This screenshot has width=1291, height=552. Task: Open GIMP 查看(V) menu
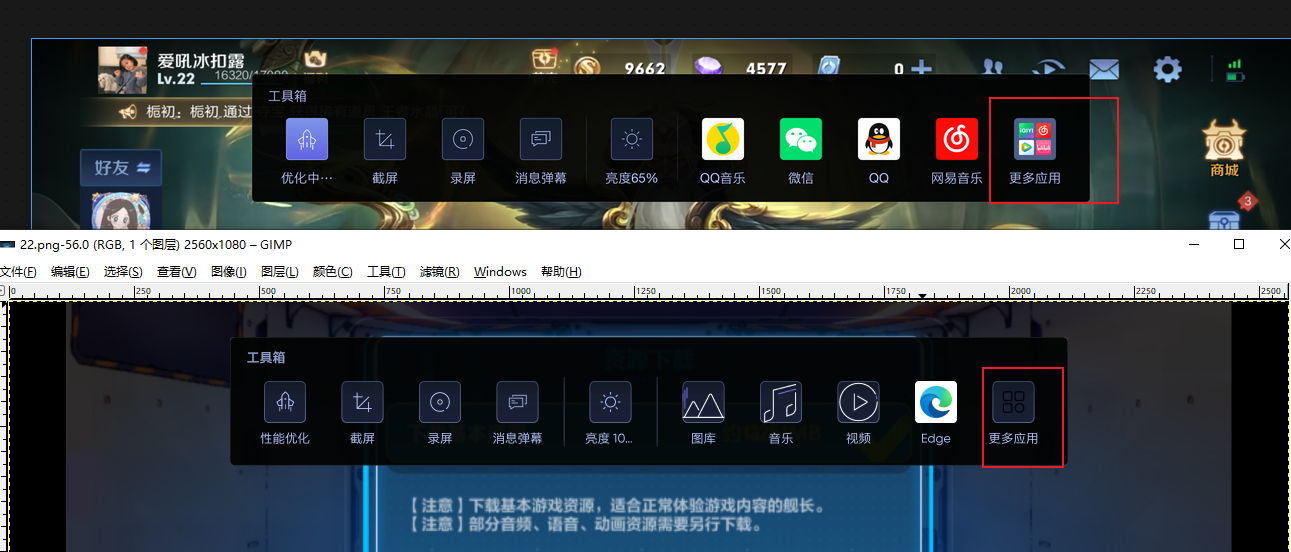[176, 272]
